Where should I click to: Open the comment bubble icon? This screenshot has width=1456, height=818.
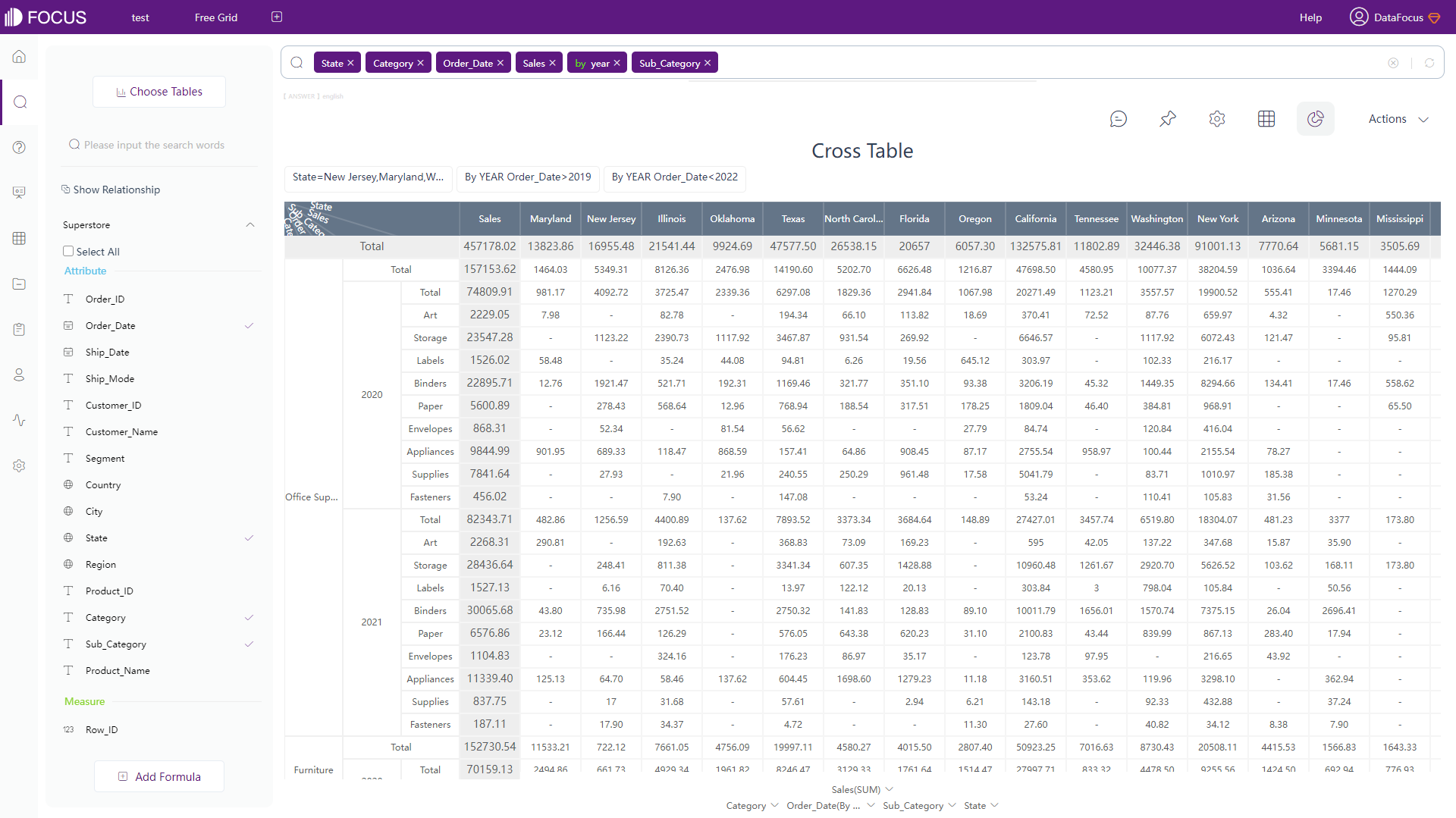coord(1119,119)
